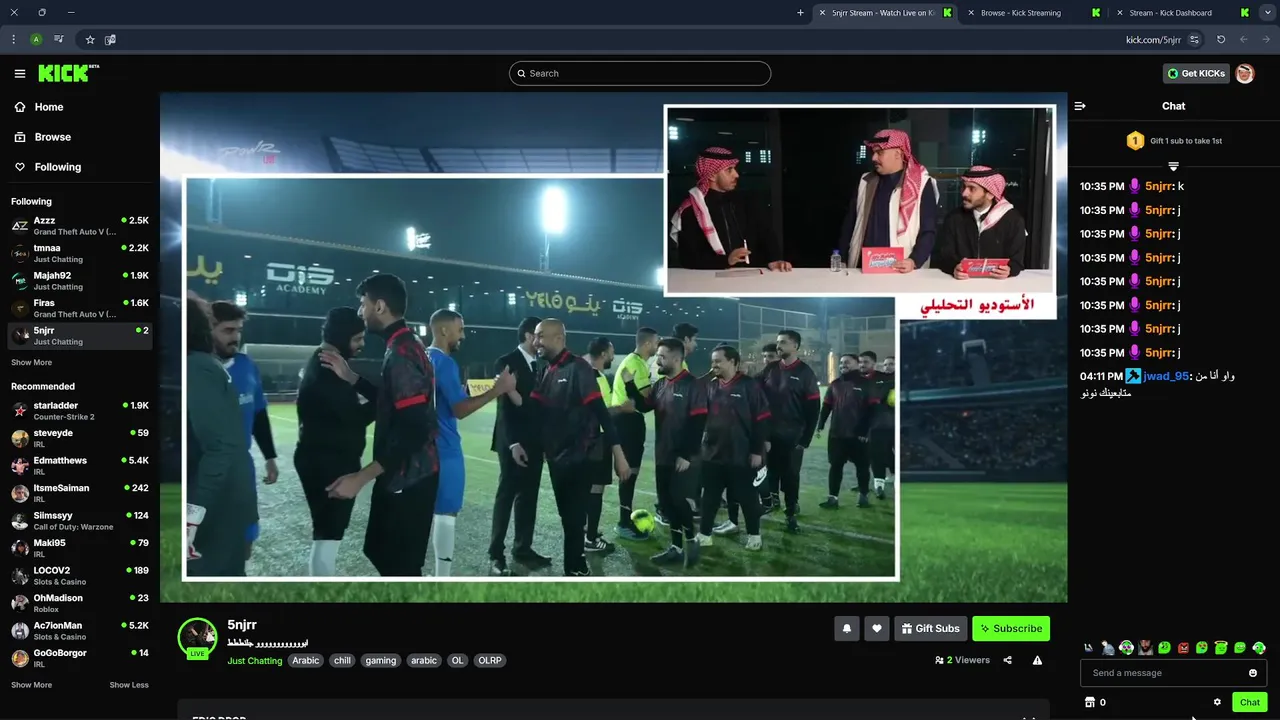Image resolution: width=1280 pixels, height=720 pixels.
Task: Open the user profile avatar menu
Action: pyautogui.click(x=1245, y=73)
